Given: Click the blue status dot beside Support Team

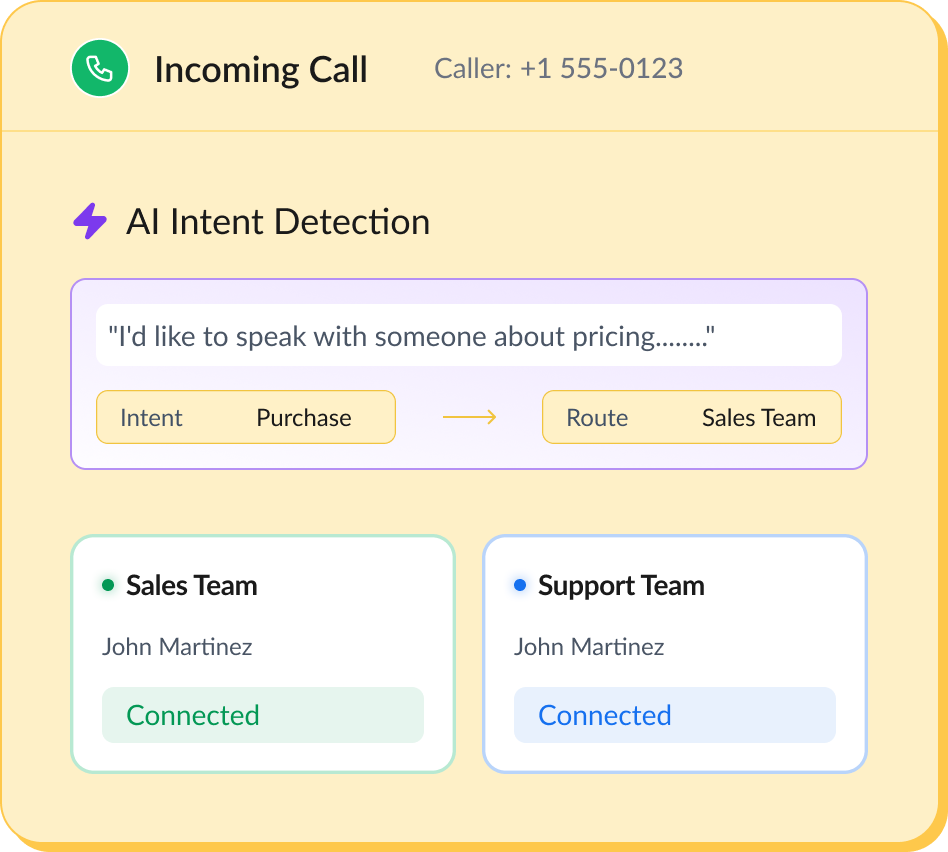Looking at the screenshot, I should click(520, 586).
